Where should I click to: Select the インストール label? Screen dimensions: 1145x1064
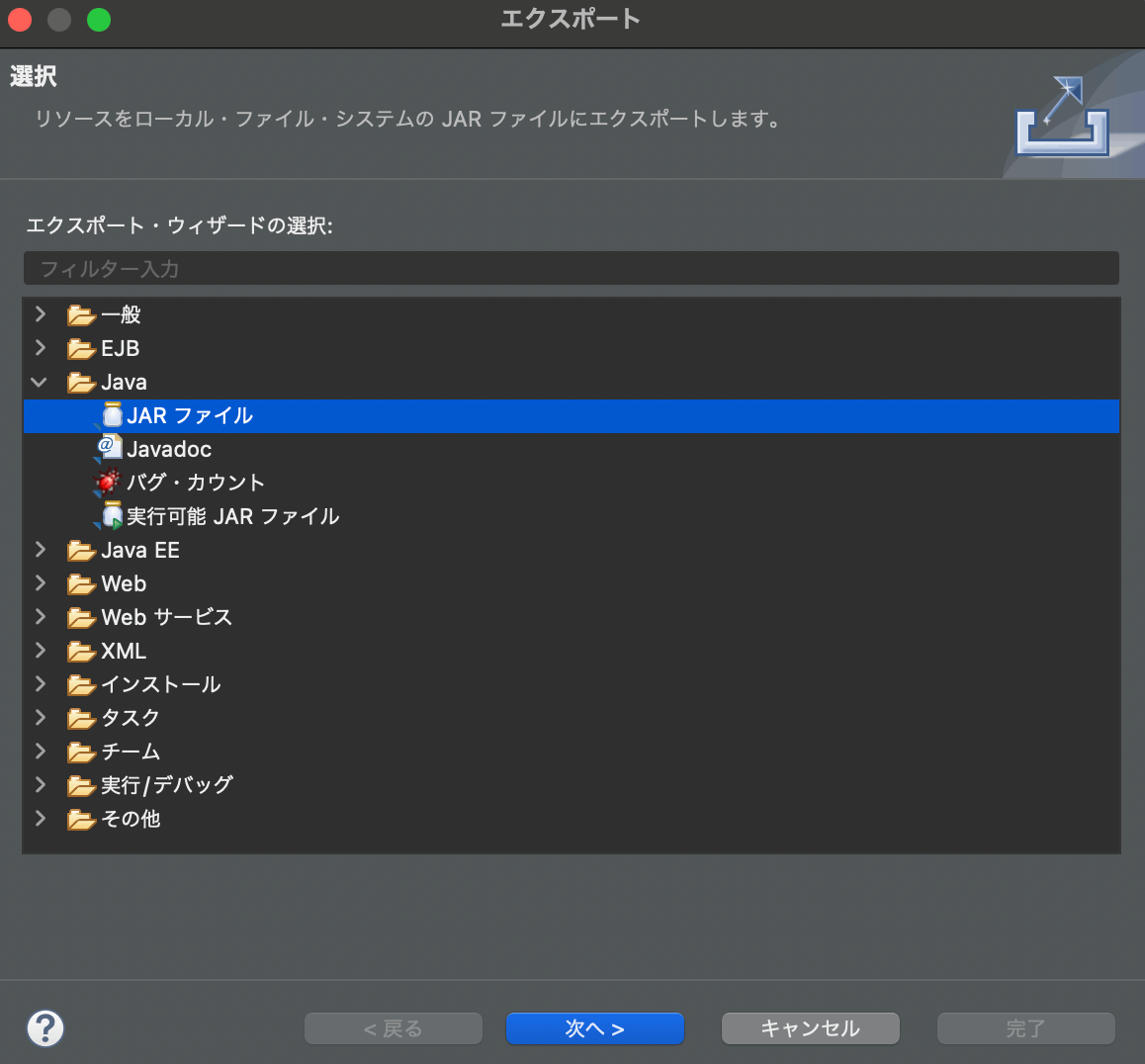[x=160, y=684]
